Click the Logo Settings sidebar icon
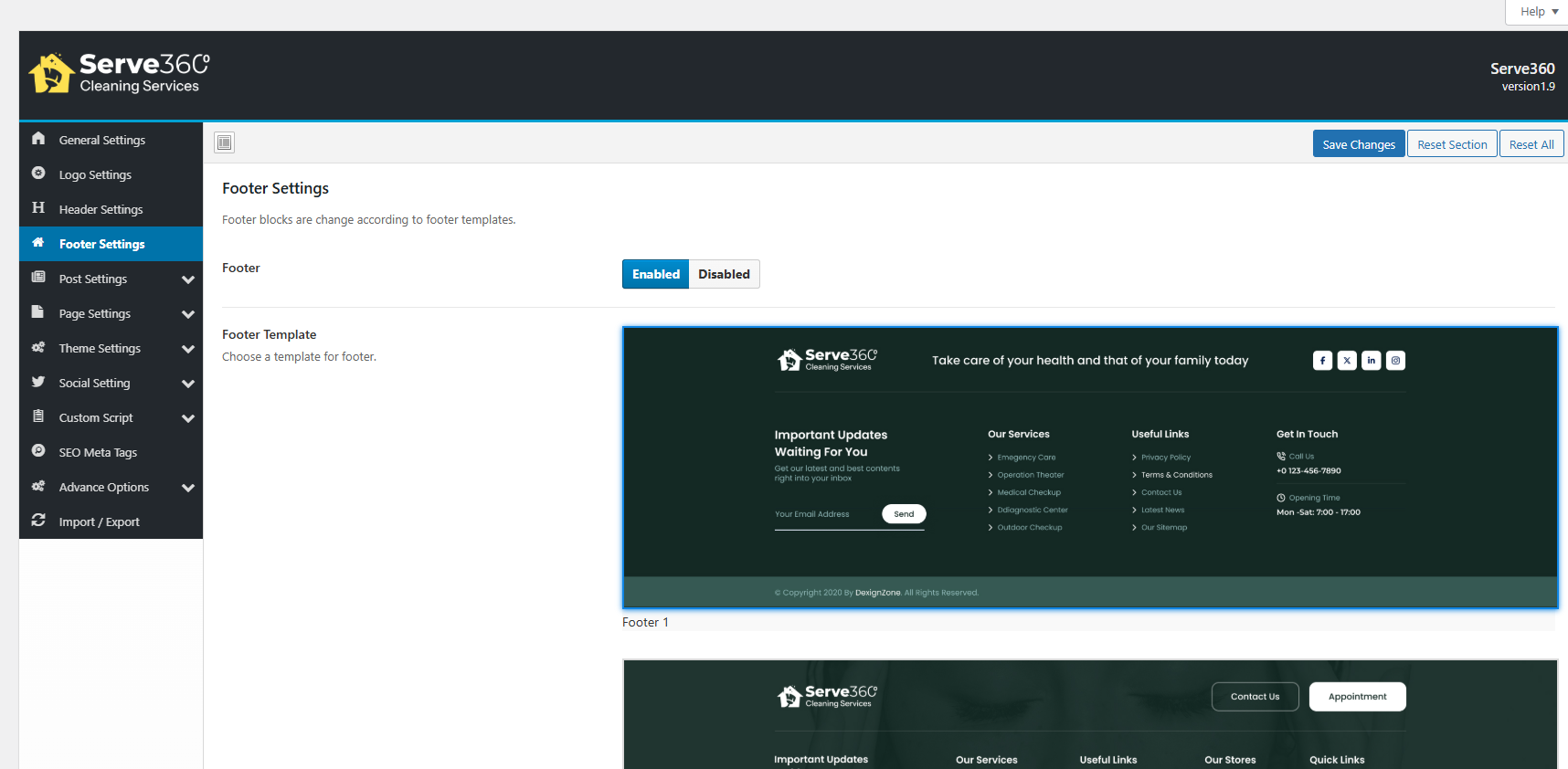 (x=38, y=174)
